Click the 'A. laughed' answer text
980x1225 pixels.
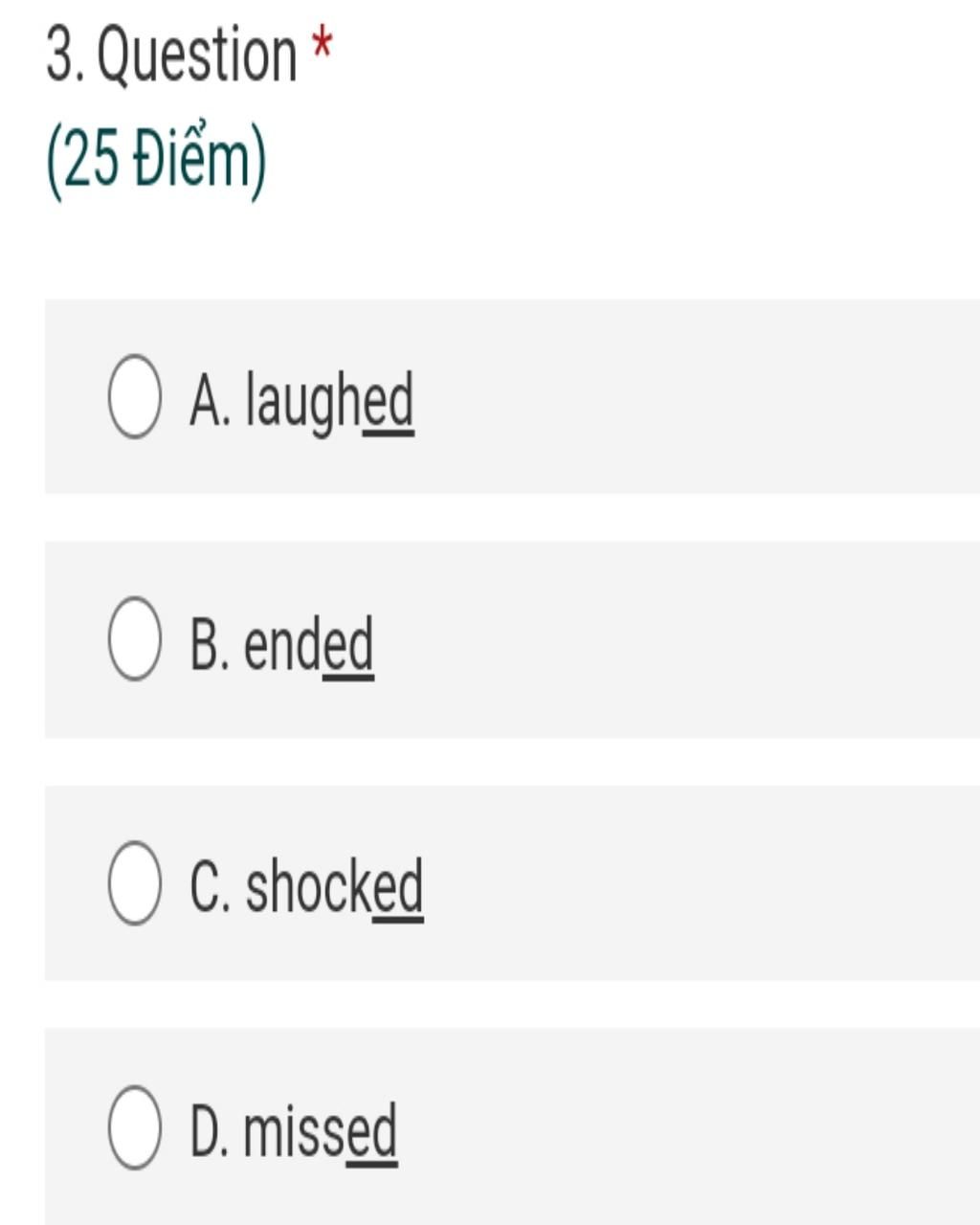301,400
